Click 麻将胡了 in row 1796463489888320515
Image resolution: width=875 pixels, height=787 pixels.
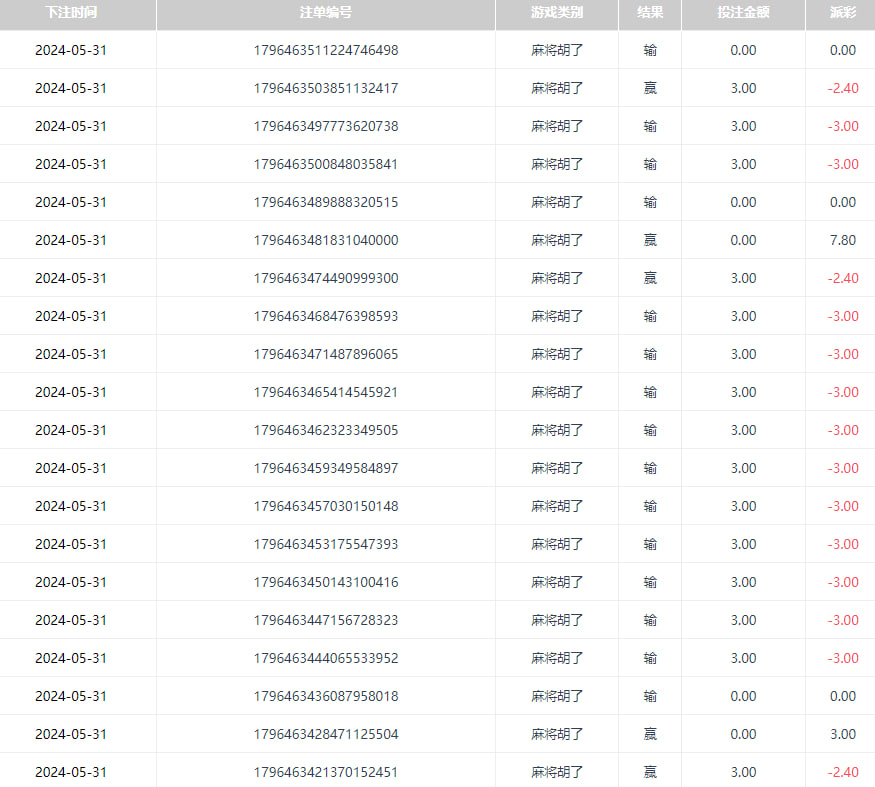tap(556, 202)
